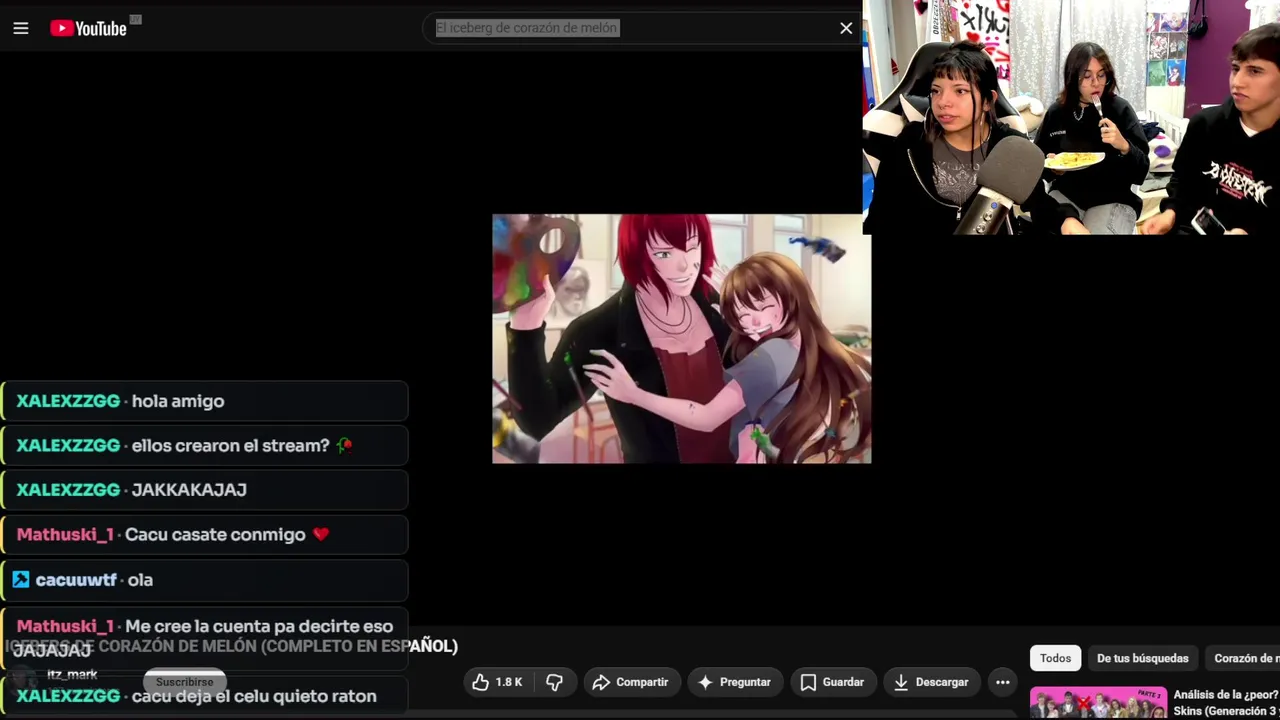The image size is (1280, 720).
Task: Open the itz_mark channel name
Action: 72,675
